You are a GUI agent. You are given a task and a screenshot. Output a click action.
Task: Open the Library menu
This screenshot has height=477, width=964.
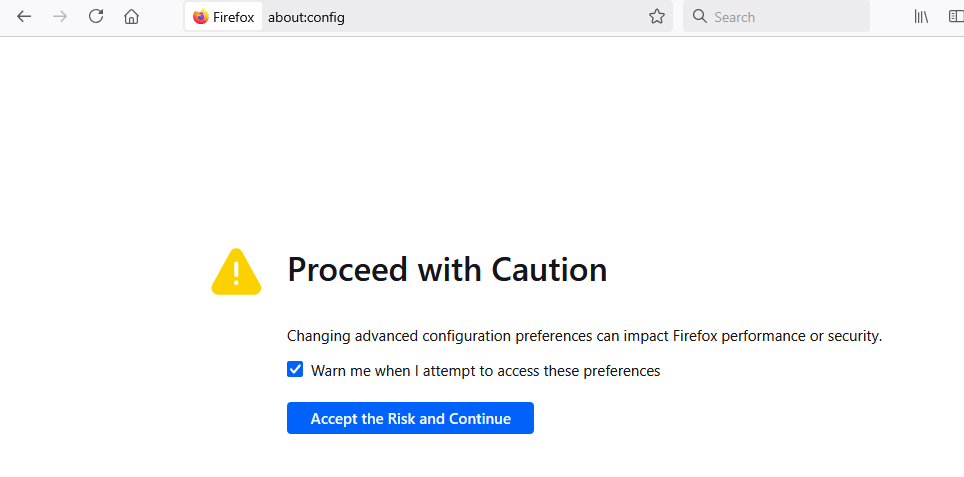point(921,17)
